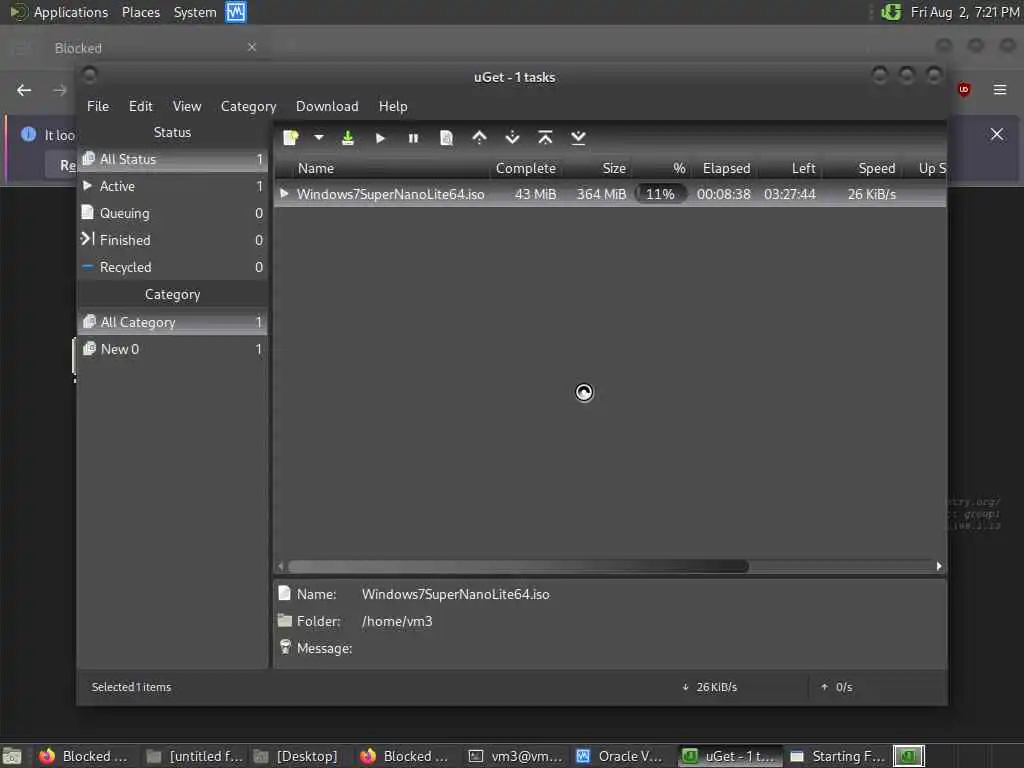This screenshot has width=1024, height=768.
Task: Select All Status in the Status list
Action: tap(172, 159)
